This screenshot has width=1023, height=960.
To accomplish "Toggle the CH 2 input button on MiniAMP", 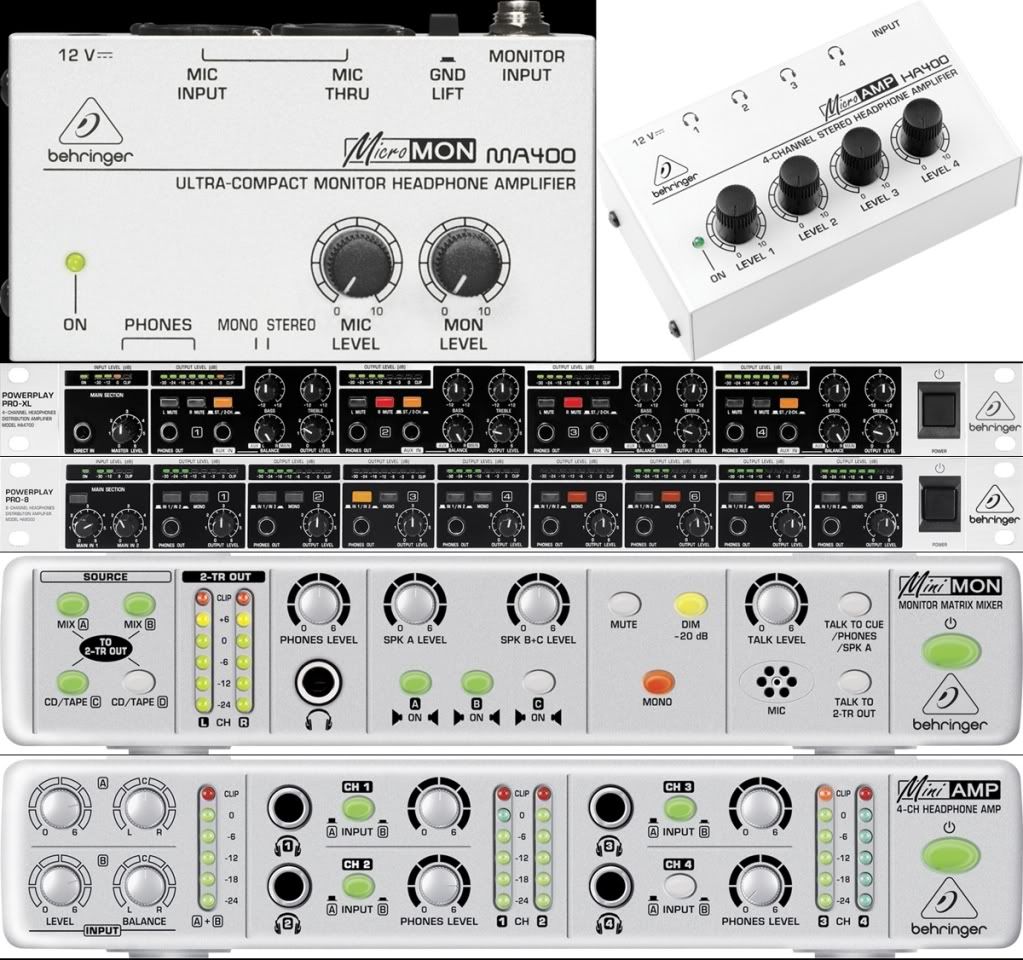I will 358,886.
